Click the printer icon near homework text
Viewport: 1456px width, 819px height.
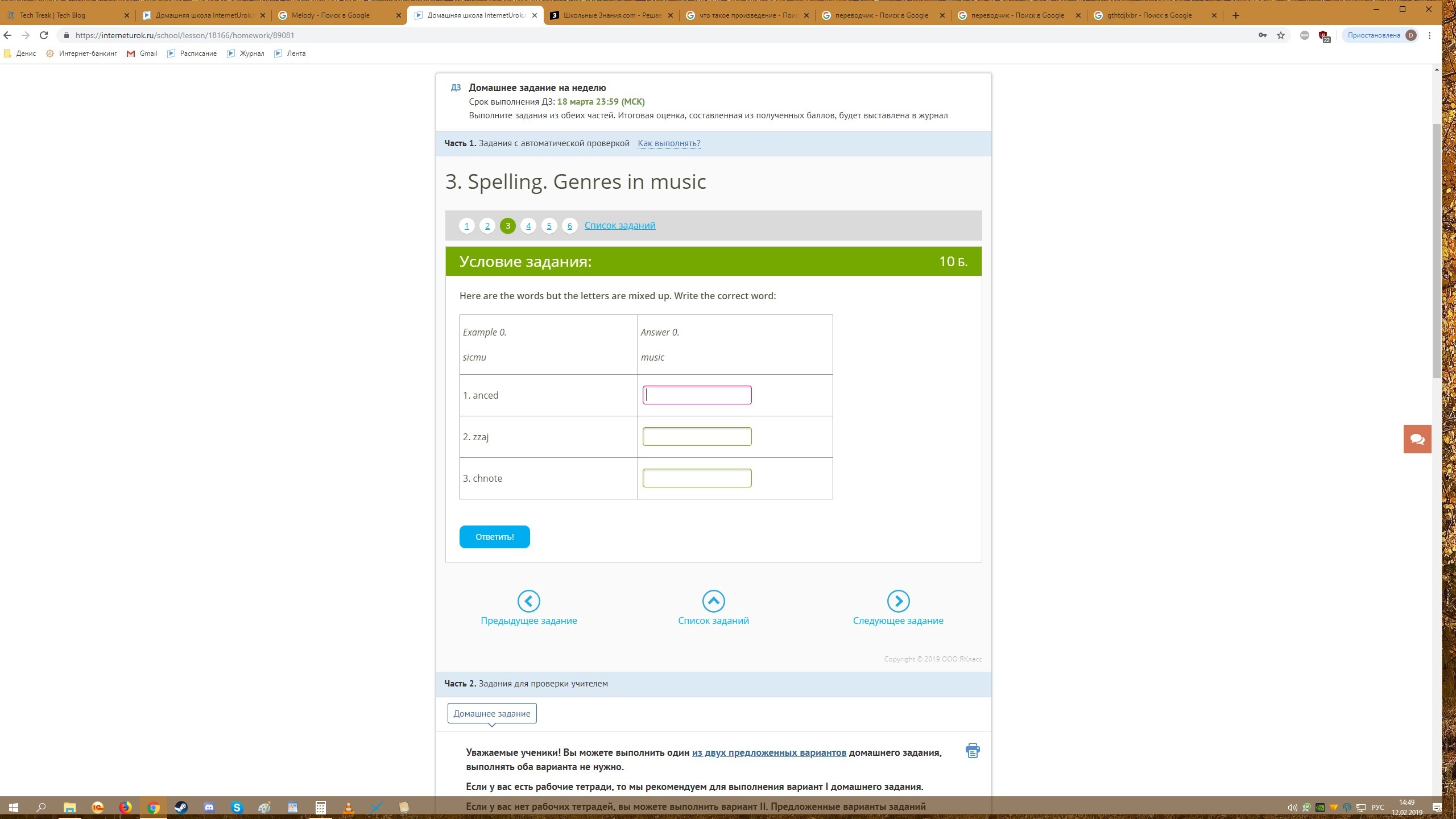(973, 750)
